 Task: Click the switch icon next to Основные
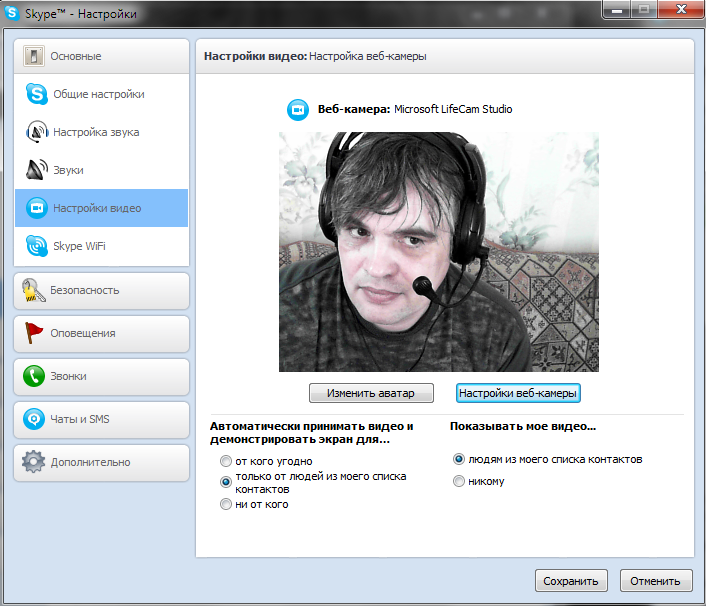point(34,56)
